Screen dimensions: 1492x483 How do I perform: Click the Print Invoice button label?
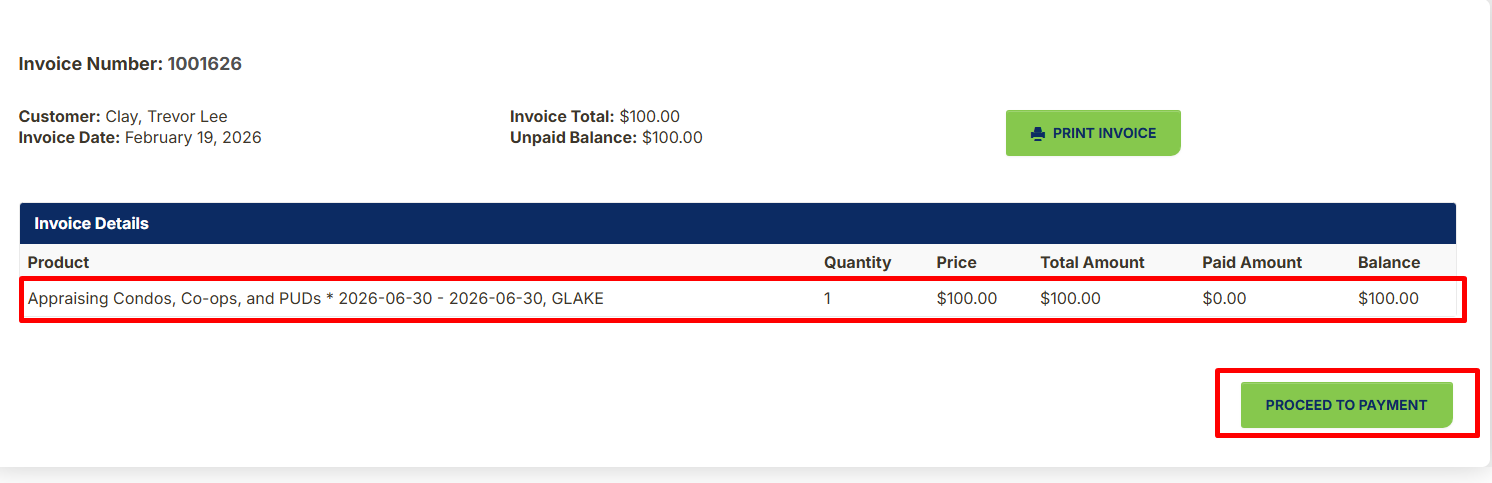pyautogui.click(x=1104, y=133)
